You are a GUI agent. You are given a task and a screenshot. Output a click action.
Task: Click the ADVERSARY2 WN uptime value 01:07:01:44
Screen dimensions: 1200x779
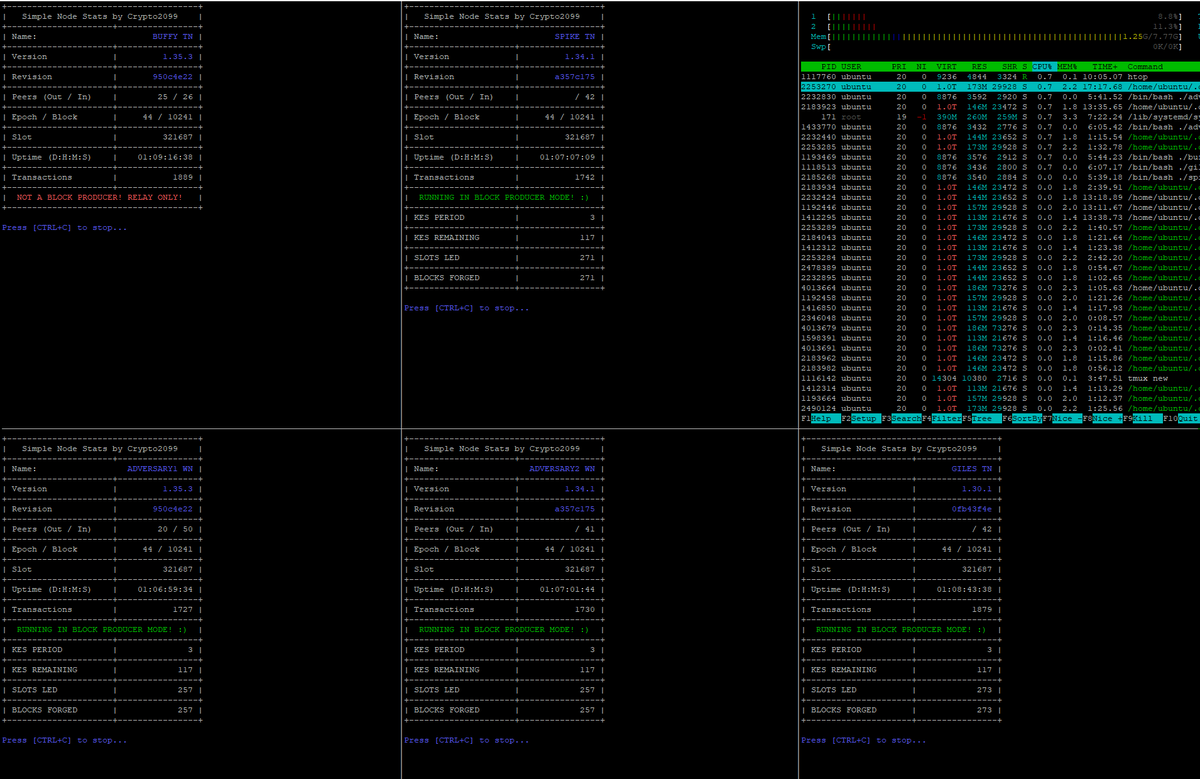tap(568, 589)
